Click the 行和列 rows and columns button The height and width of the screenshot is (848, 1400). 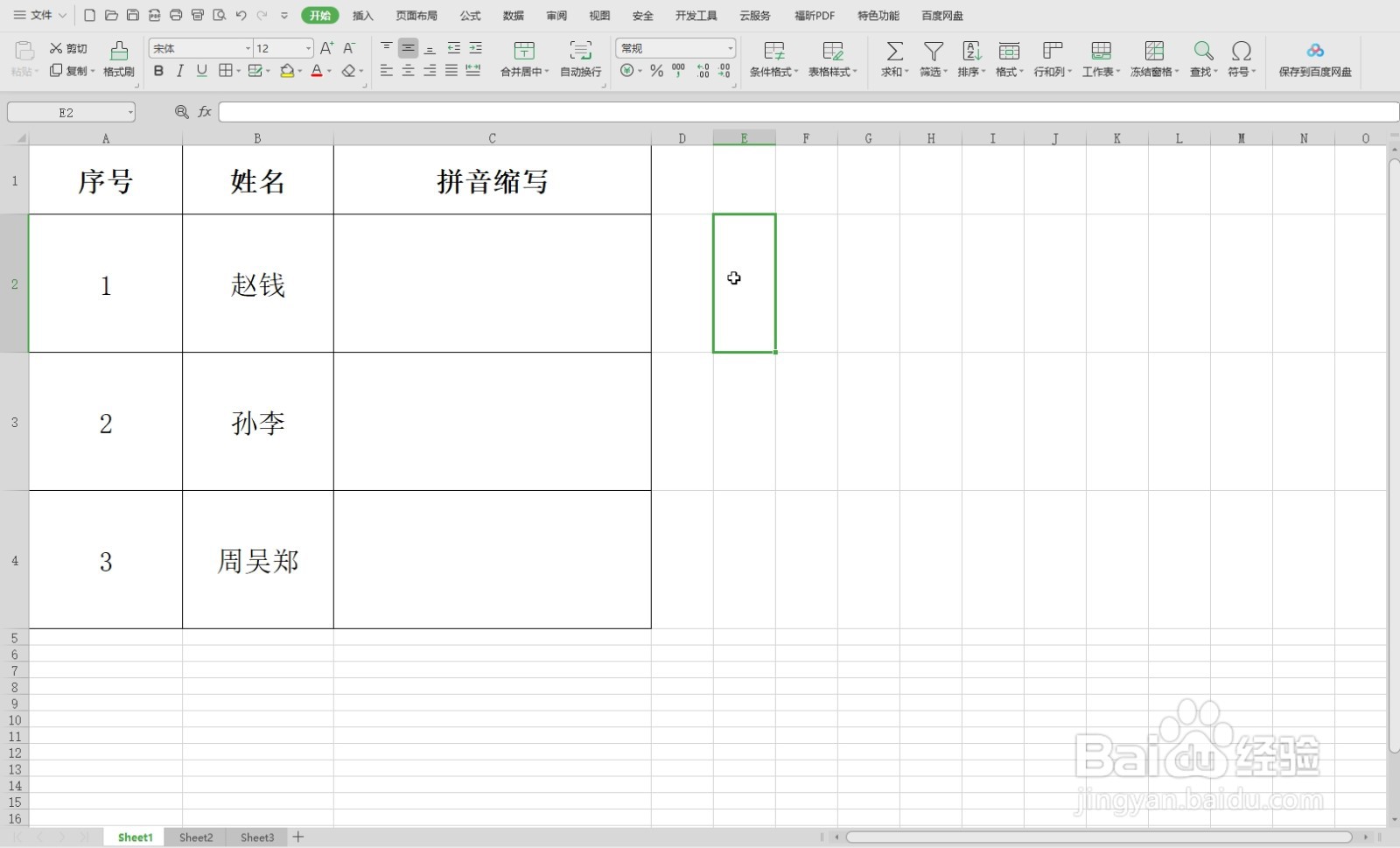1053,59
